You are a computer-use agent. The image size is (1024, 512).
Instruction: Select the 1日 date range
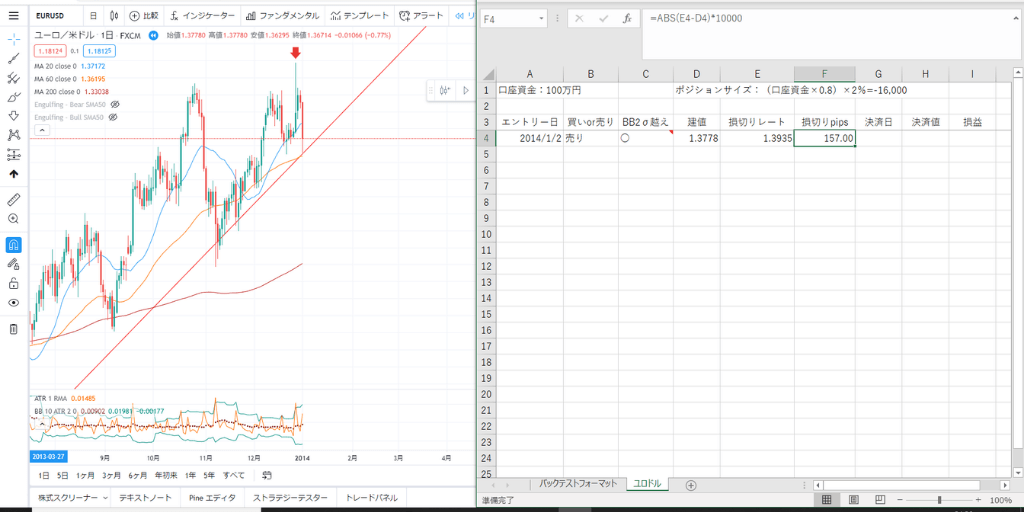point(44,475)
